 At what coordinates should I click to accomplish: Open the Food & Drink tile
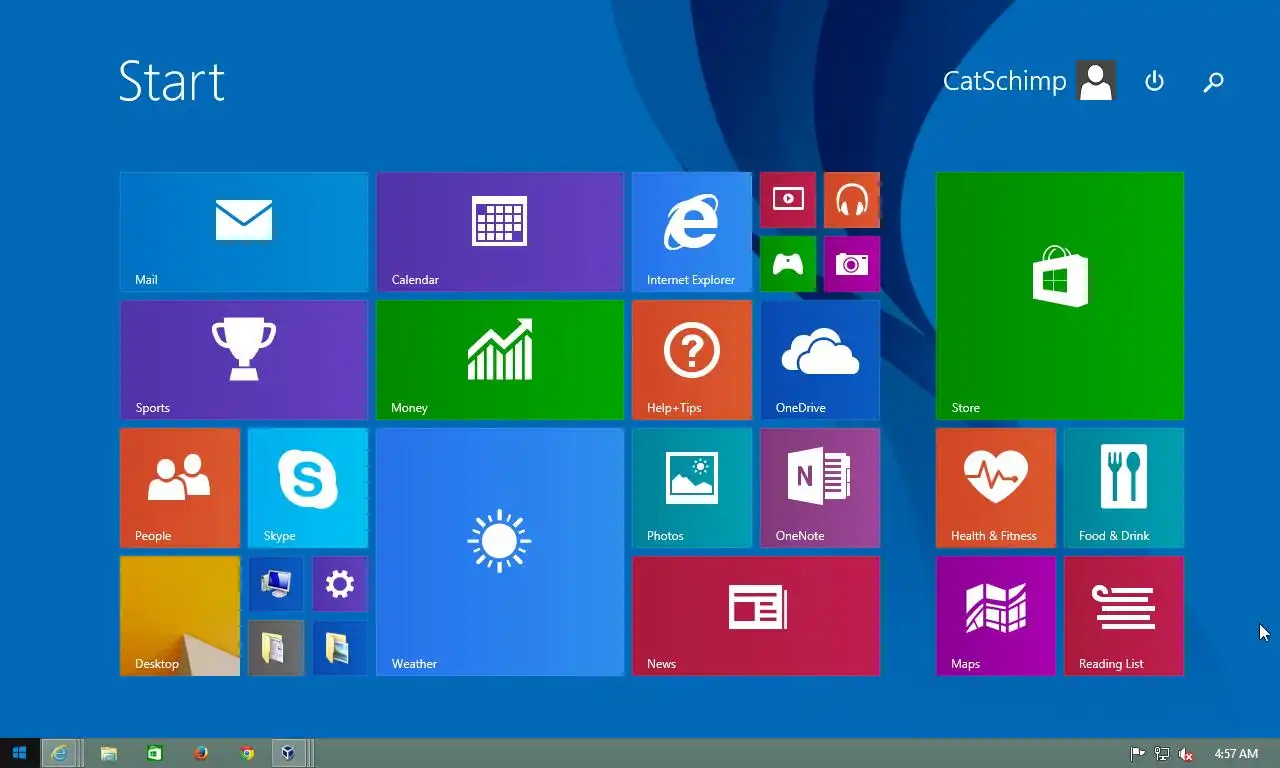[x=1124, y=488]
